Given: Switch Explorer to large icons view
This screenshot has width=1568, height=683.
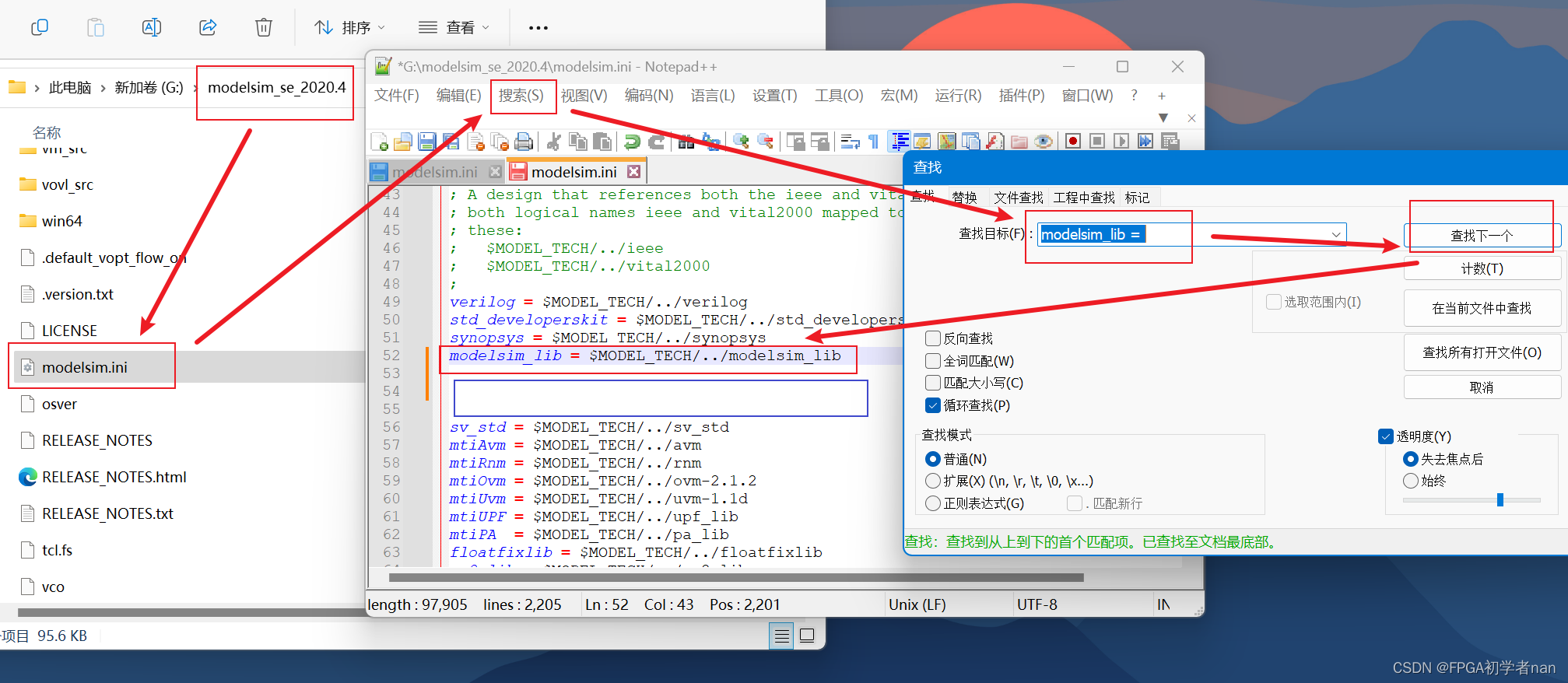Looking at the screenshot, I should [x=807, y=636].
